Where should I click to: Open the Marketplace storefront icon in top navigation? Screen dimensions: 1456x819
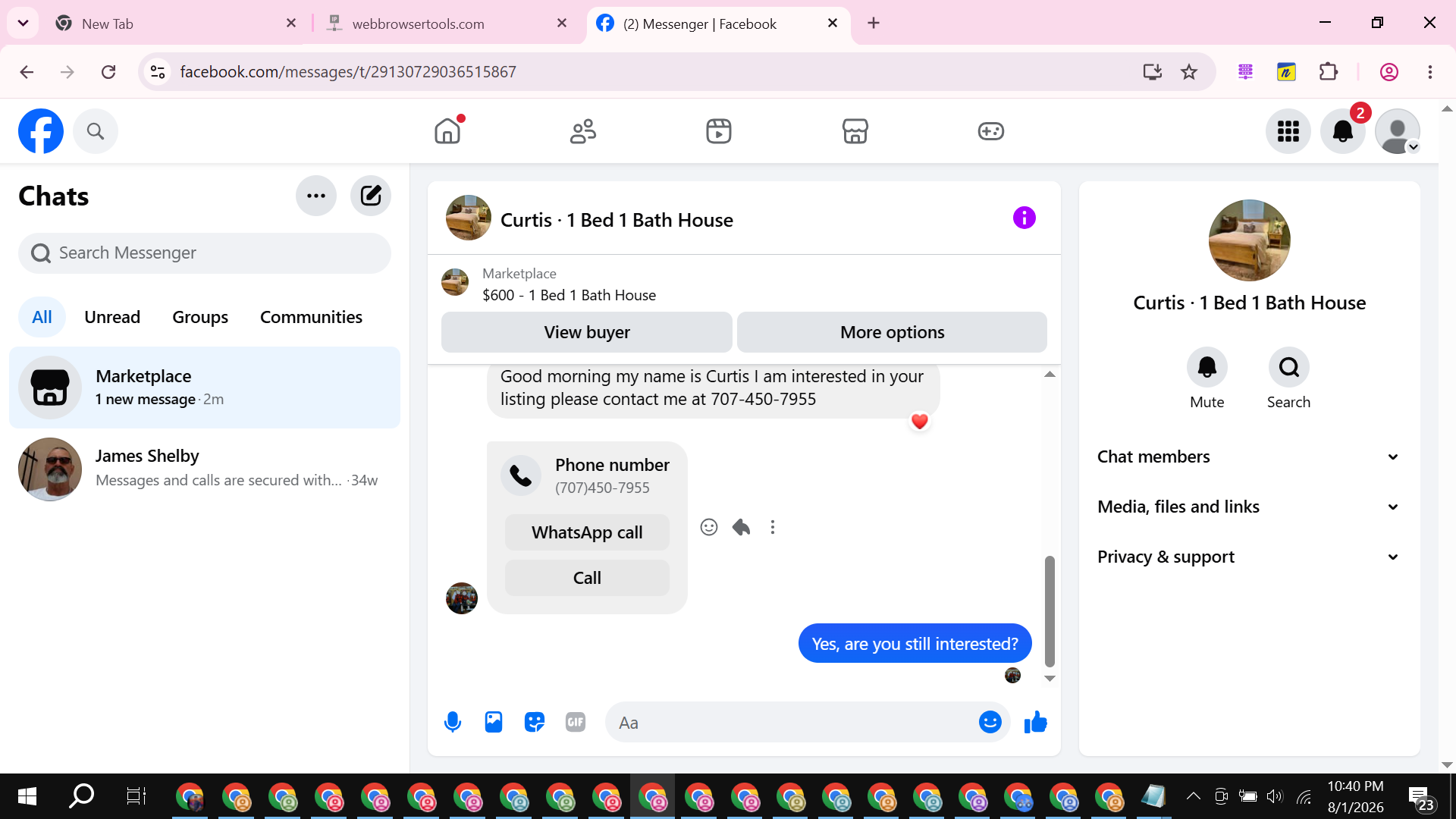point(855,131)
